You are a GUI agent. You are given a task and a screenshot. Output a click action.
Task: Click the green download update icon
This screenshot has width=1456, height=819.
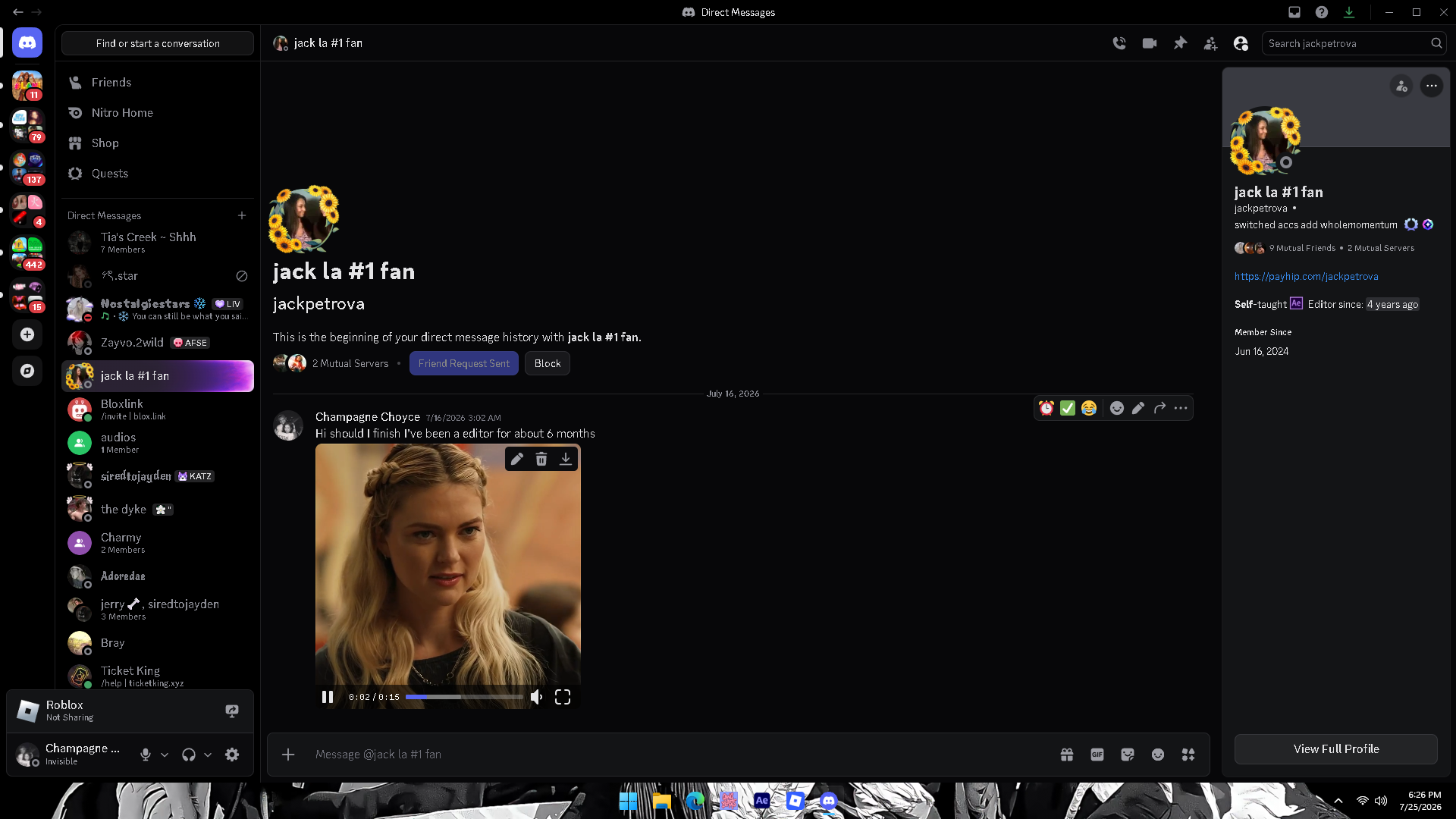1349,12
